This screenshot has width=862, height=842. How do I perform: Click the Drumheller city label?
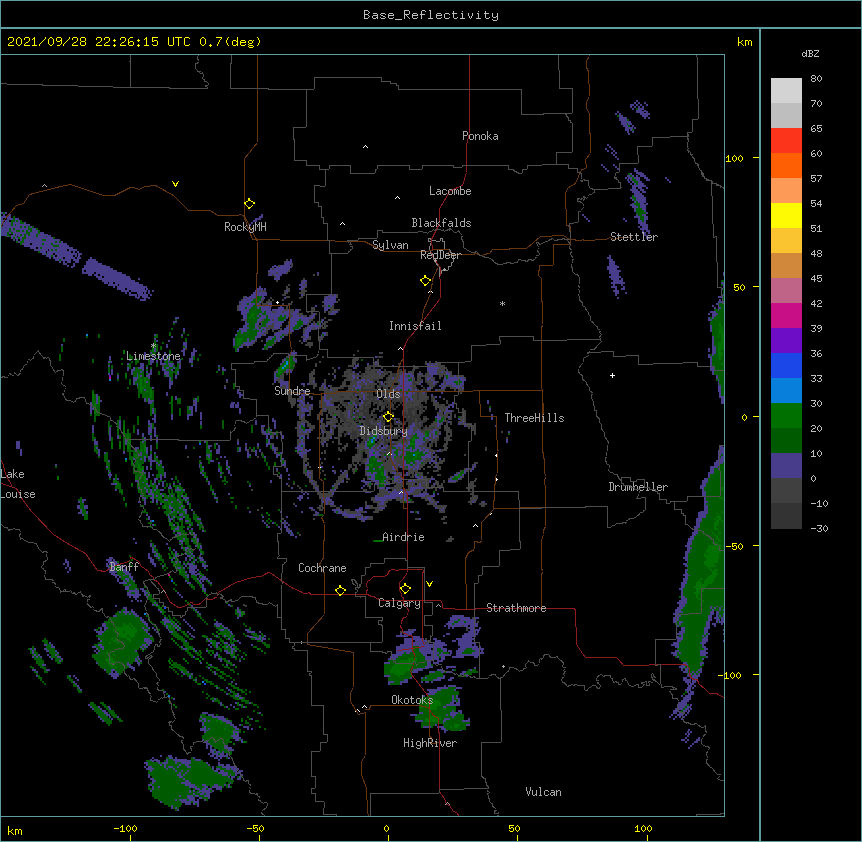(638, 487)
